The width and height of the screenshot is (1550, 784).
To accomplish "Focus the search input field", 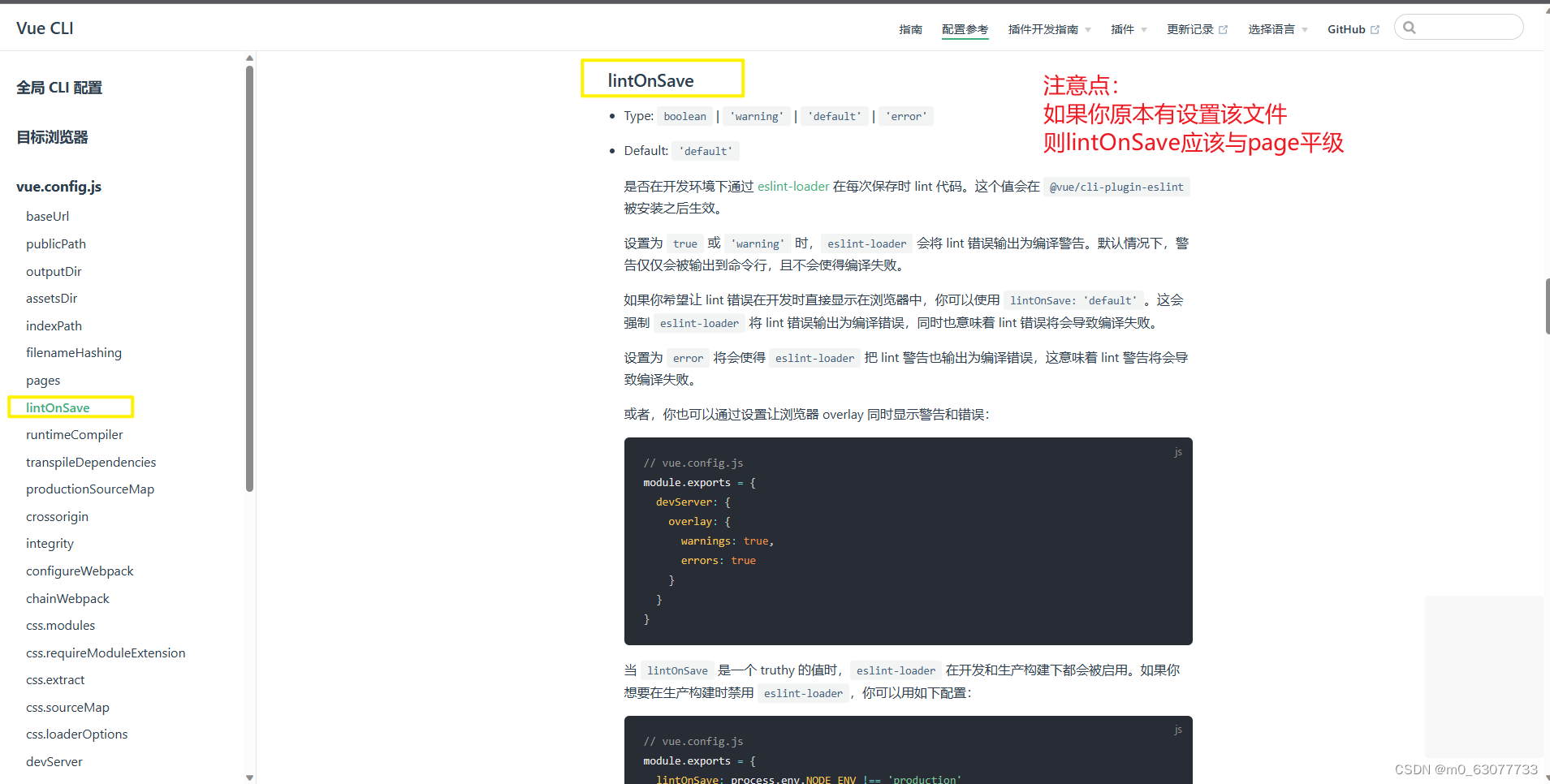I will pyautogui.click(x=1459, y=27).
